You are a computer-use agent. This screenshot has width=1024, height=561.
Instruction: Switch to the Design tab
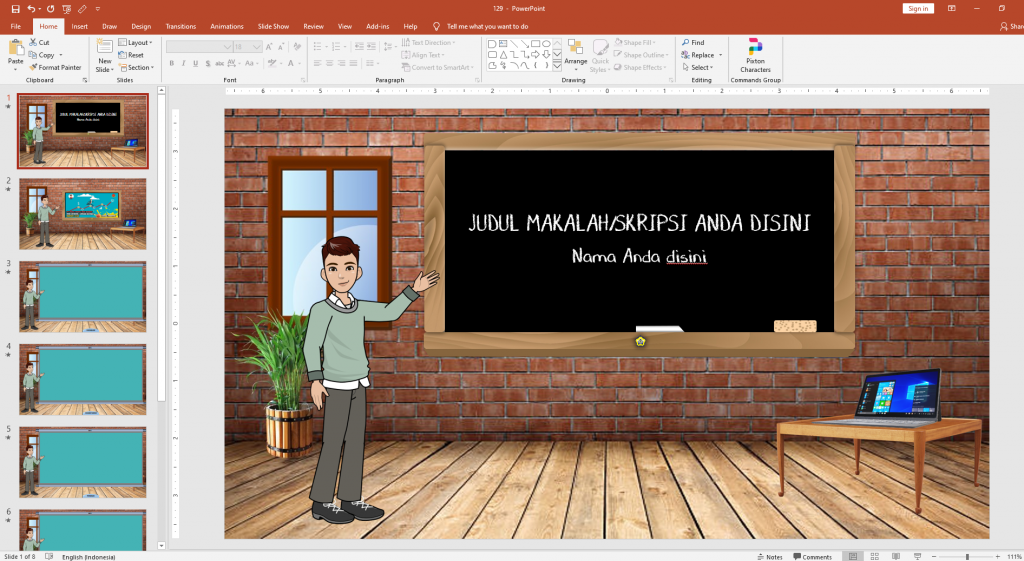141,26
